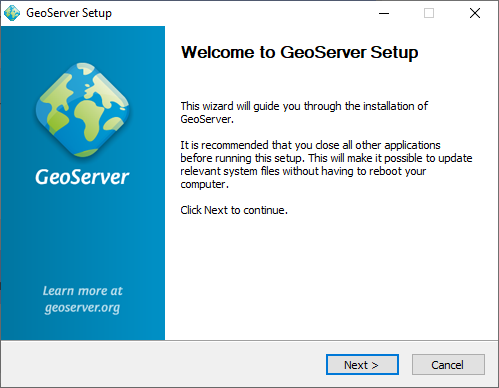The width and height of the screenshot is (499, 388).
Task: Close the GeoServer Setup window
Action: [x=475, y=13]
